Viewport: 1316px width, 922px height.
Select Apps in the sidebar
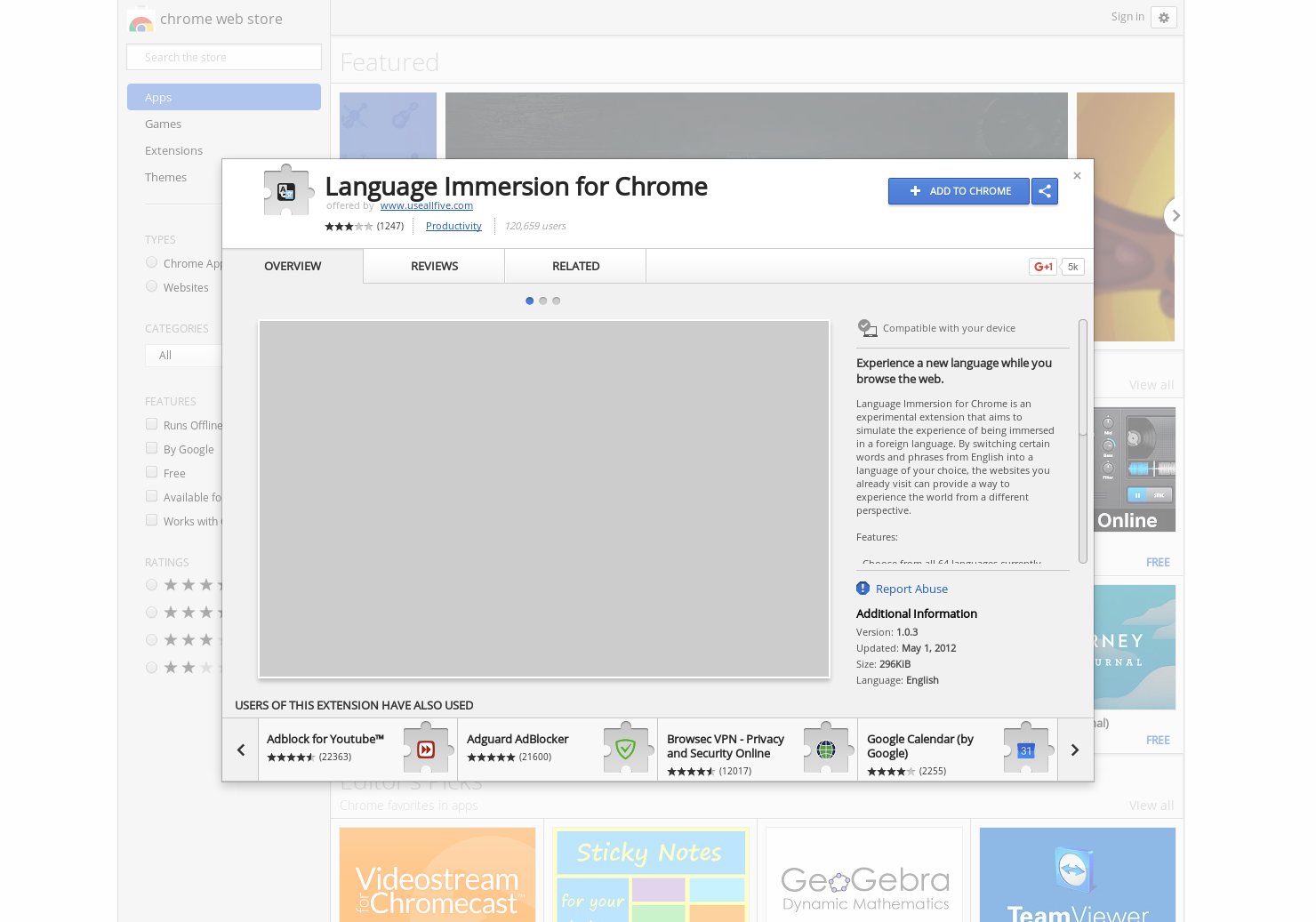tap(224, 97)
